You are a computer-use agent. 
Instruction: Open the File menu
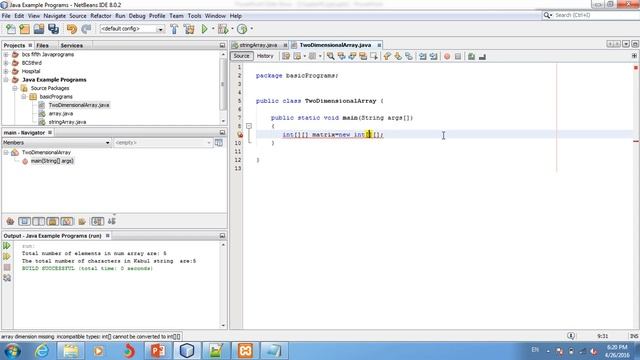pyautogui.click(x=6, y=16)
